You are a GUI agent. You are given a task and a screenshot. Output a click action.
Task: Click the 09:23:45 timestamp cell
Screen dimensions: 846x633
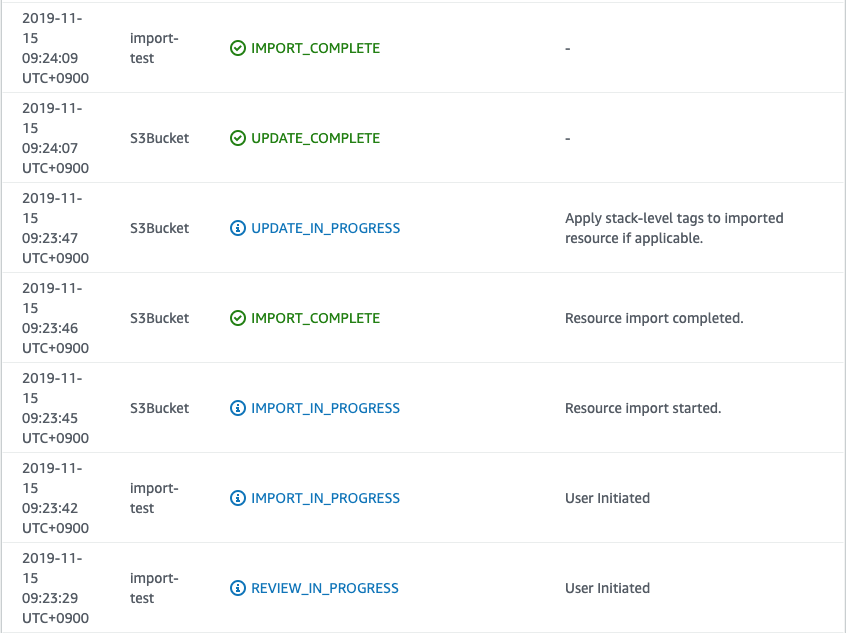(55, 408)
